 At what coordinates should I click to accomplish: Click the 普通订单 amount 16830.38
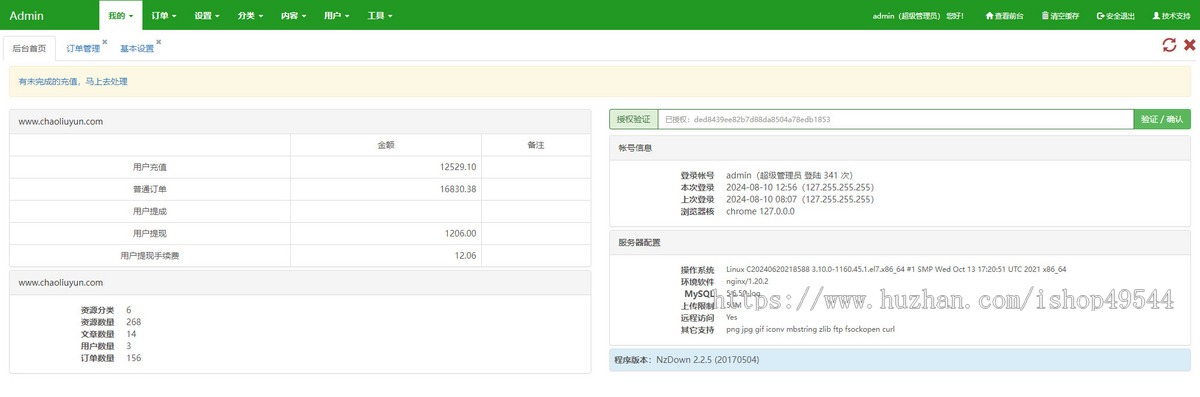[x=458, y=189]
